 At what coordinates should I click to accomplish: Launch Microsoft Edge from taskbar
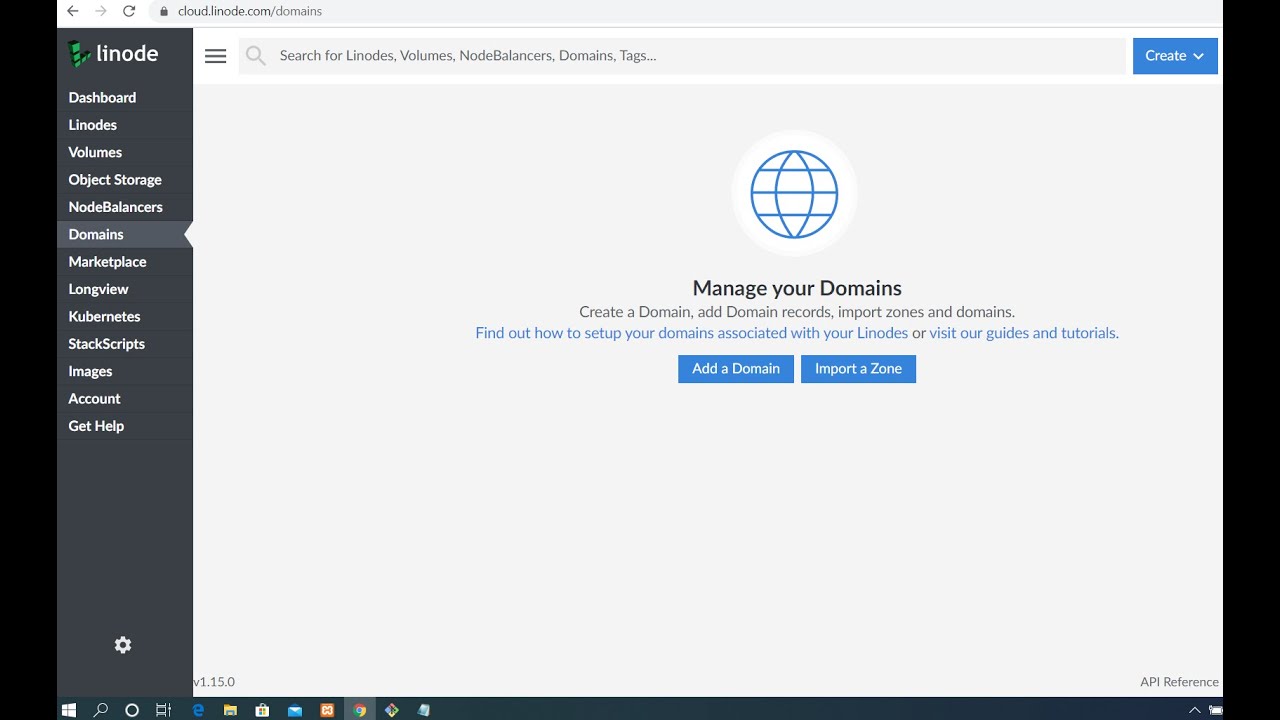point(198,710)
